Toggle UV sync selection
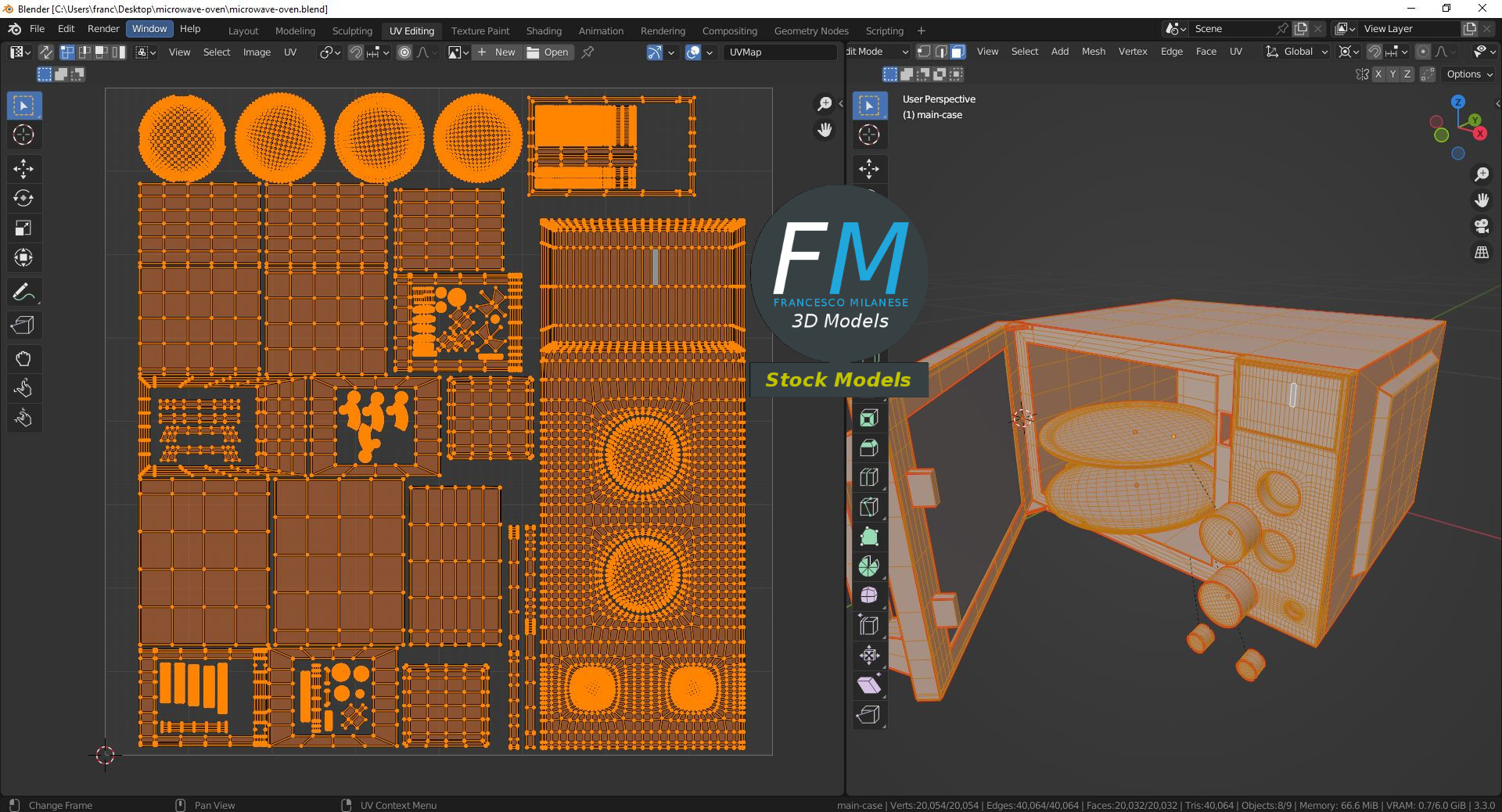The image size is (1502, 812). pyautogui.click(x=46, y=52)
